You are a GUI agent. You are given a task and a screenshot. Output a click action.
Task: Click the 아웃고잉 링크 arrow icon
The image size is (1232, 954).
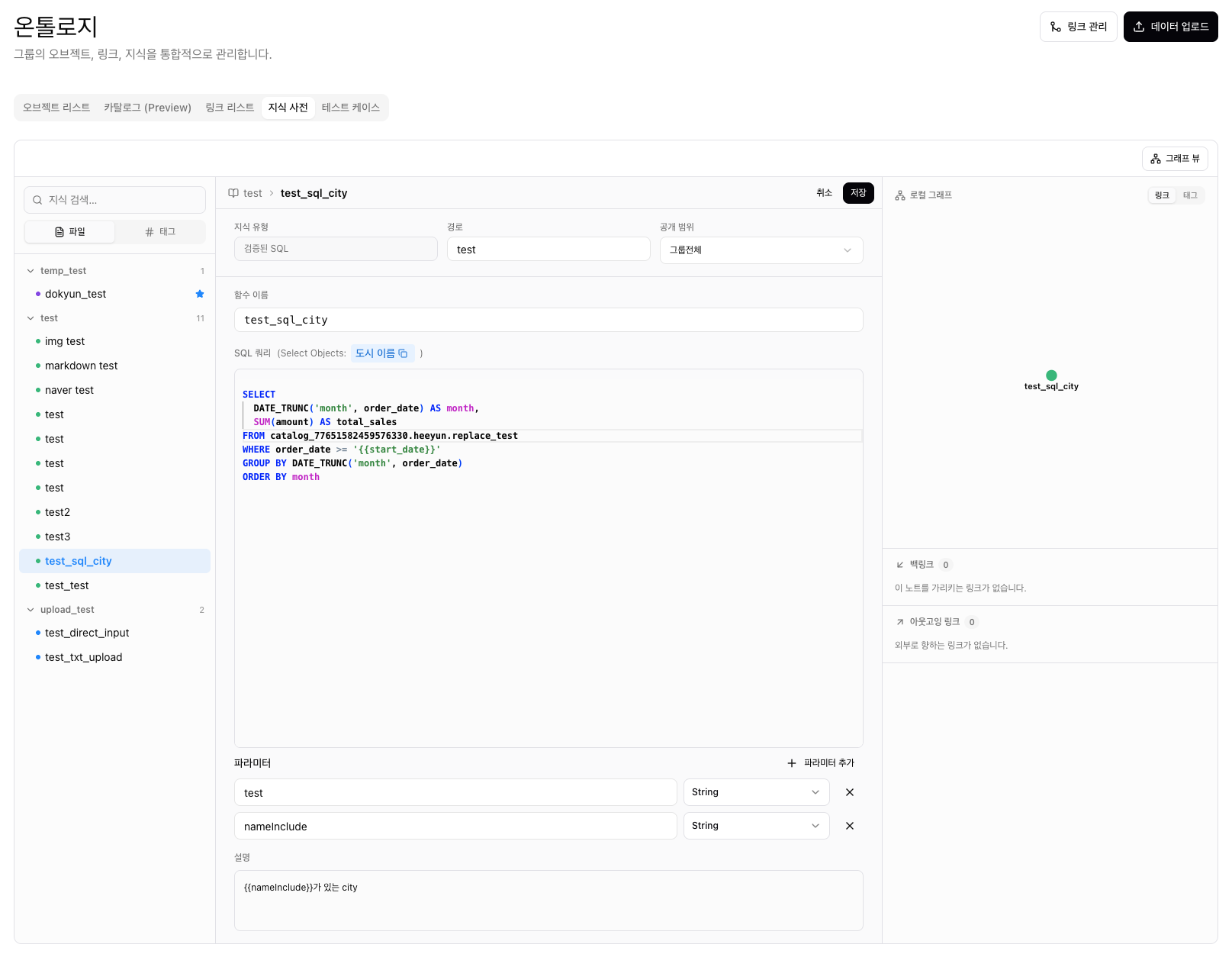[x=900, y=622]
